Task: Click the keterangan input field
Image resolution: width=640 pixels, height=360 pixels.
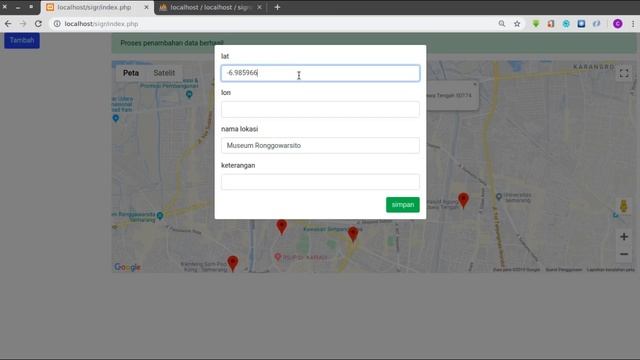Action: tap(320, 182)
